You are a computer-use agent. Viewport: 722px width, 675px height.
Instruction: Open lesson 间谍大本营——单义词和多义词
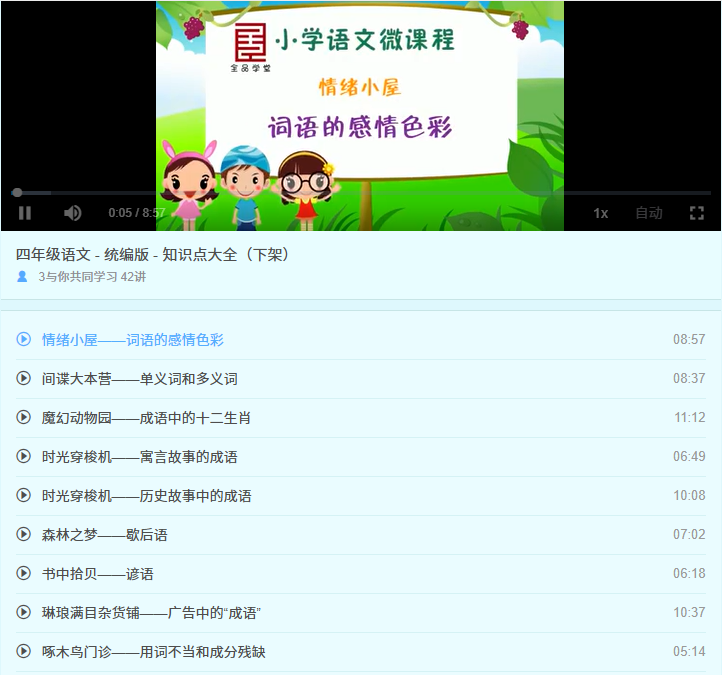(139, 379)
